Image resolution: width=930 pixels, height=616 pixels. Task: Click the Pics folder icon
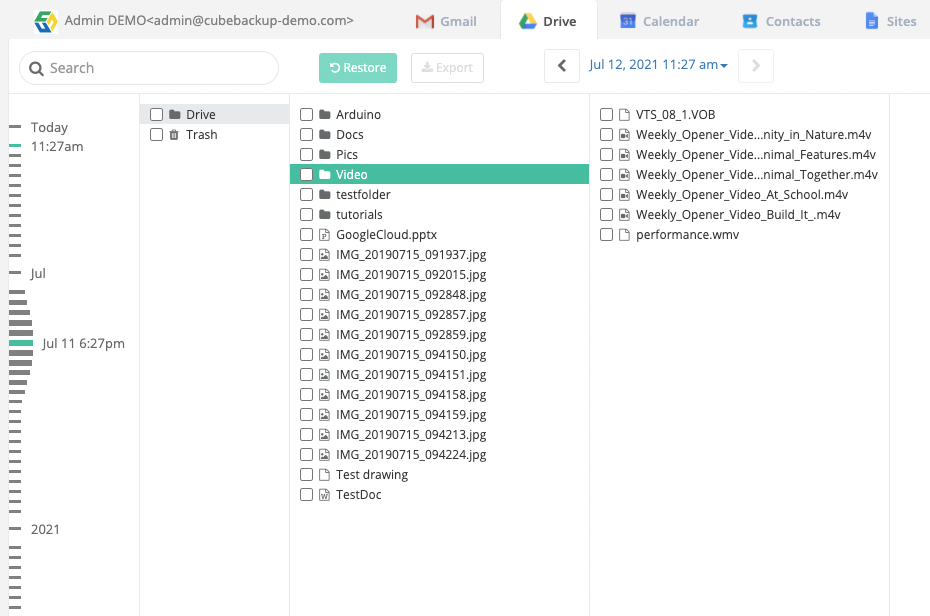click(x=324, y=154)
